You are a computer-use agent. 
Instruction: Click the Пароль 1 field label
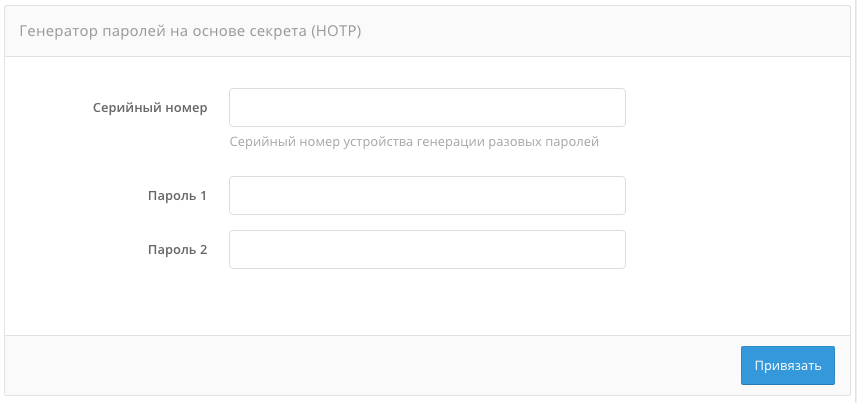(x=178, y=196)
